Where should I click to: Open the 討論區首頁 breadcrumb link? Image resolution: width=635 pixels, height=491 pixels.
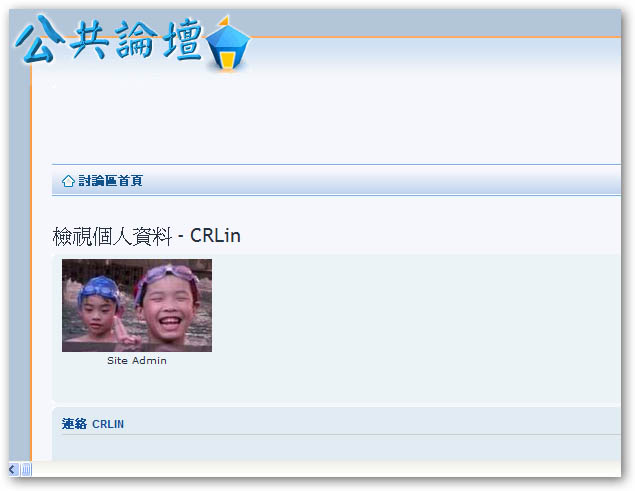tap(110, 181)
